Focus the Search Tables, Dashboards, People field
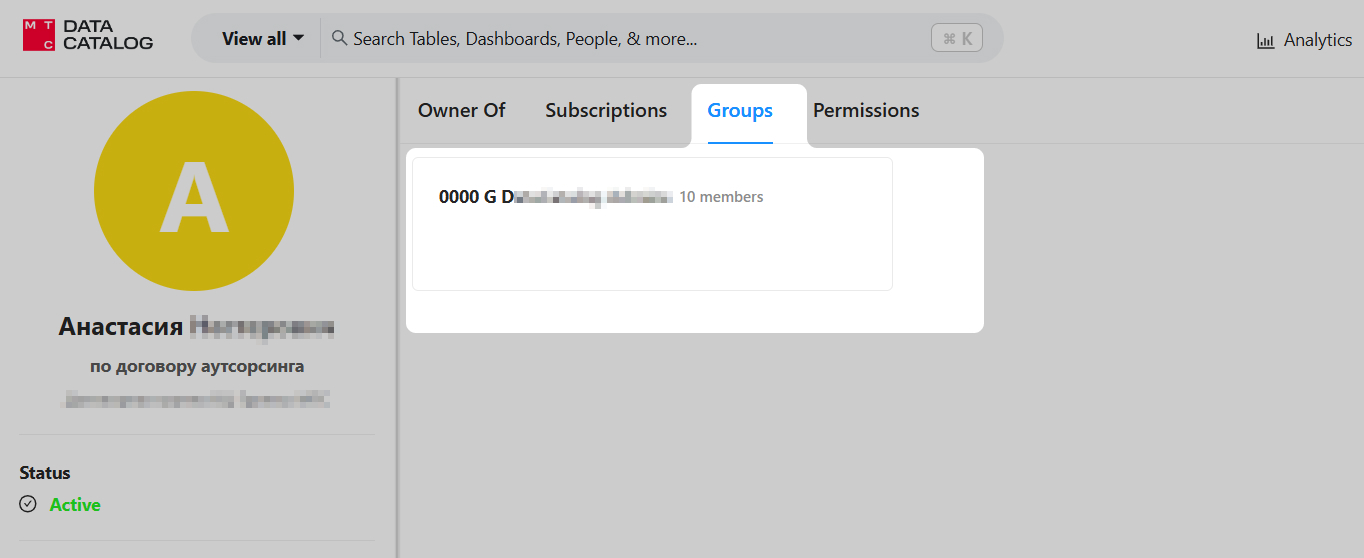This screenshot has width=1364, height=558. coord(600,39)
